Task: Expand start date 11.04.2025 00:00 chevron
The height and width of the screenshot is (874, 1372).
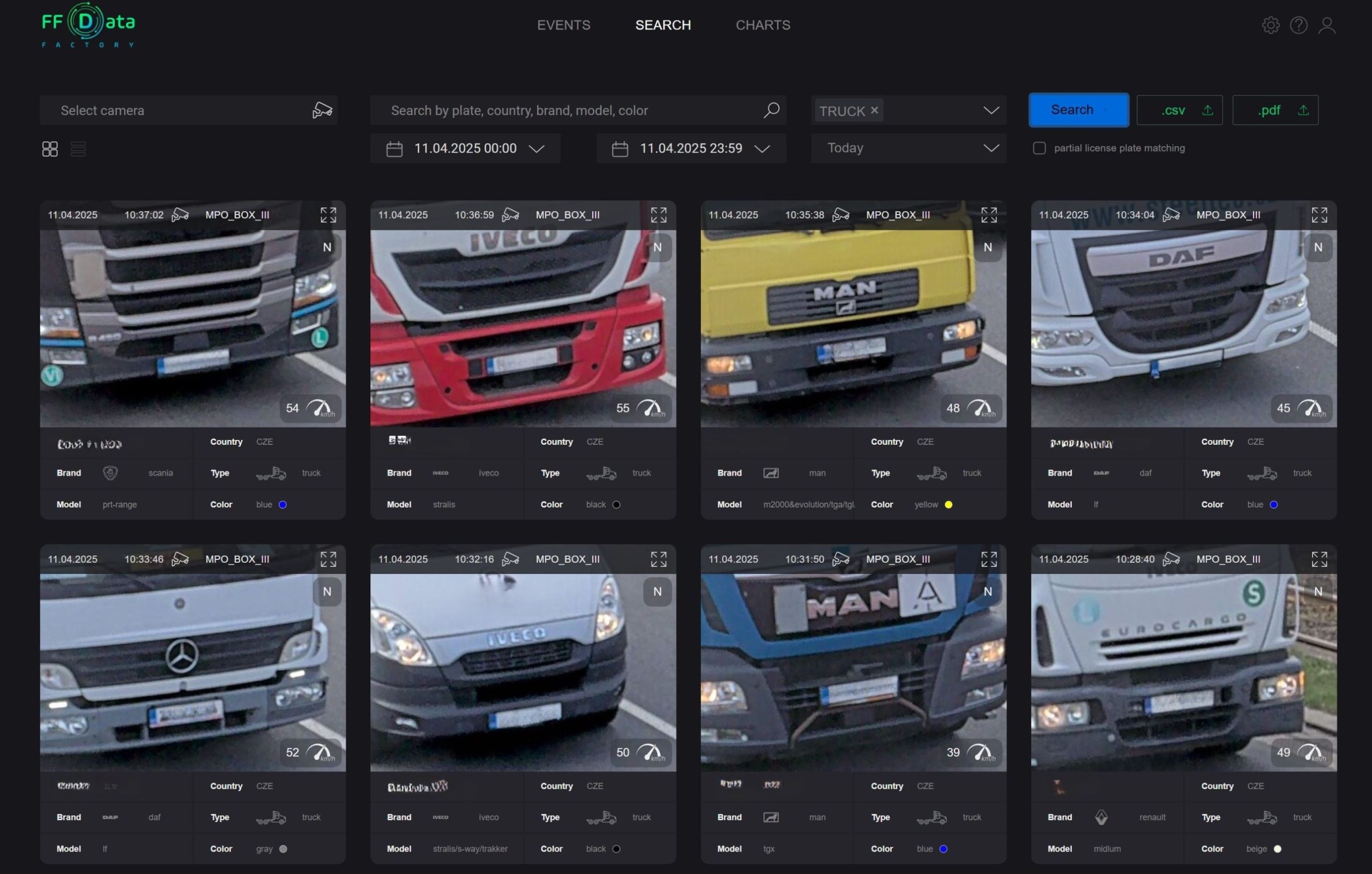Action: (x=536, y=149)
